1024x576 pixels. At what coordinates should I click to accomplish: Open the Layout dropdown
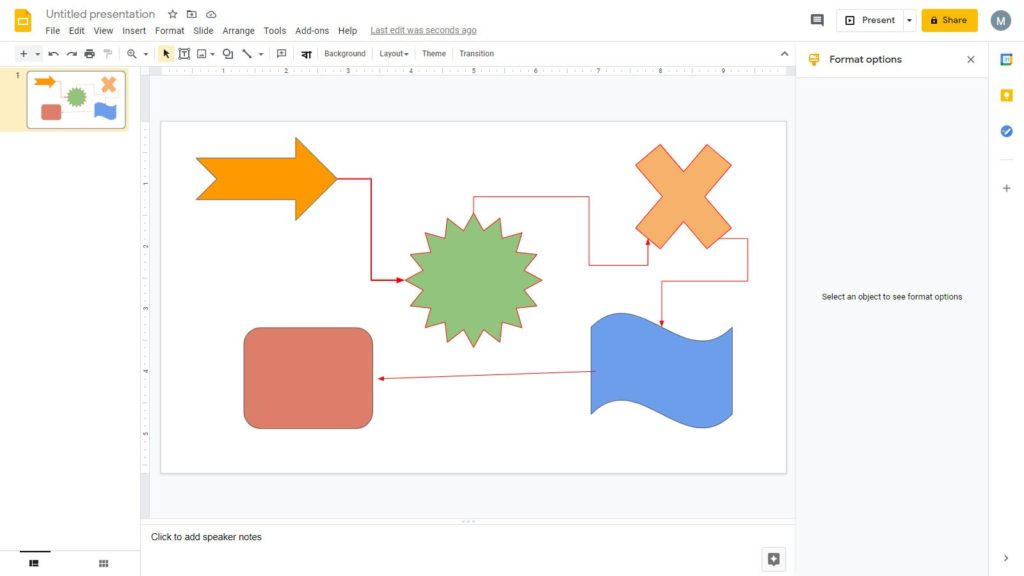[x=394, y=54]
